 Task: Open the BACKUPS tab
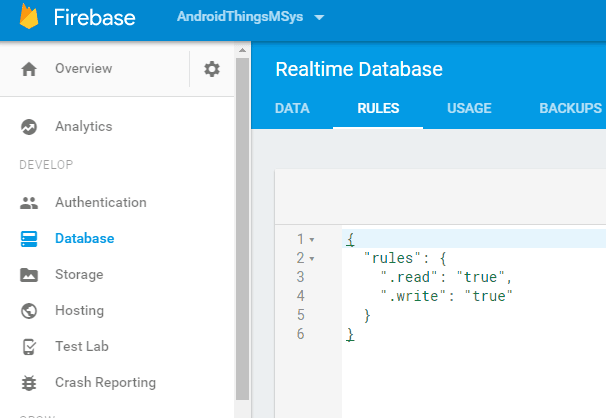(570, 108)
